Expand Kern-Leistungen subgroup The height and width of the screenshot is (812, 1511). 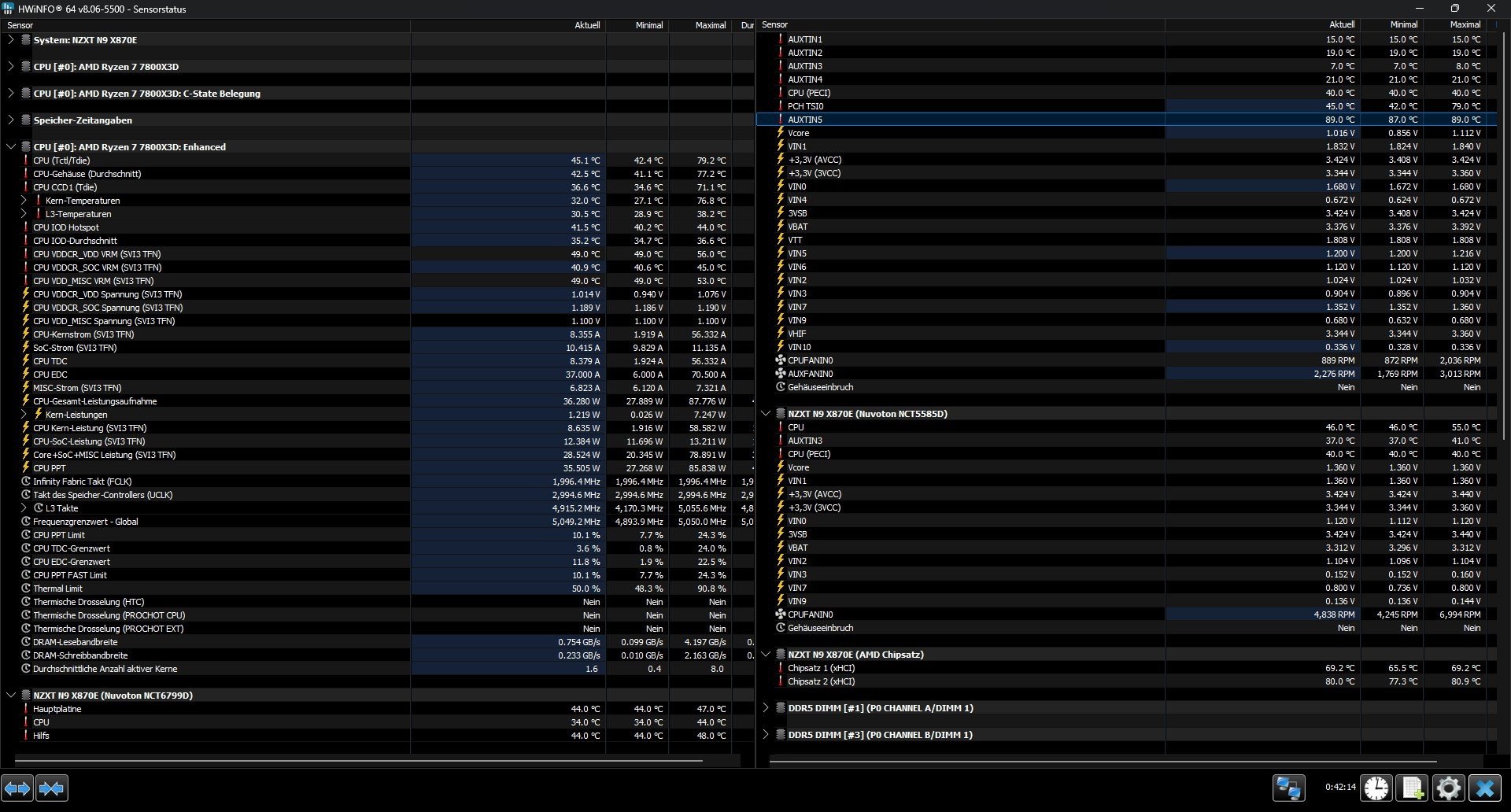click(x=24, y=415)
